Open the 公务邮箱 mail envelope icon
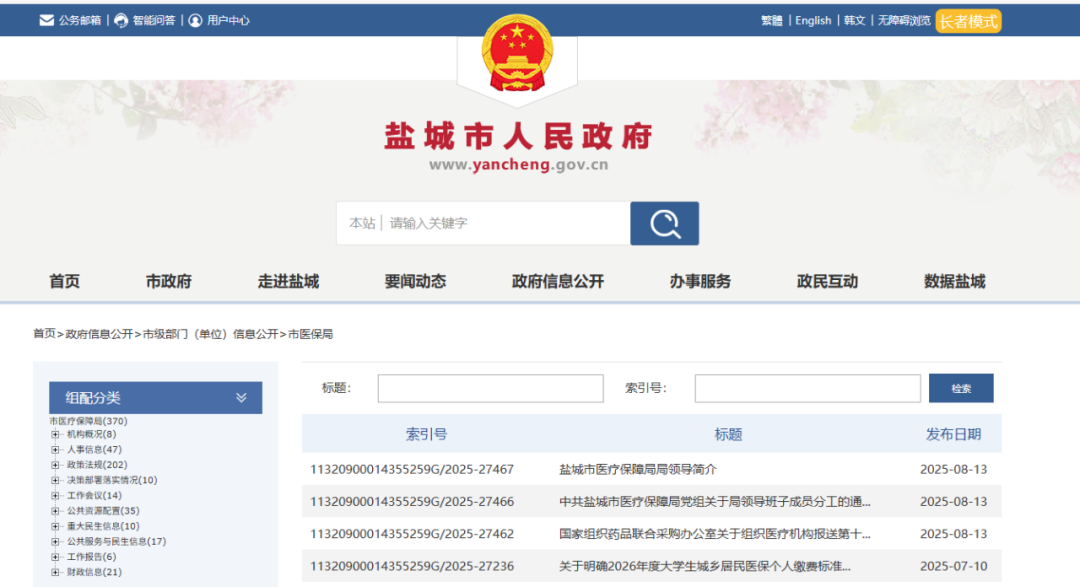1080x587 pixels. pos(47,21)
